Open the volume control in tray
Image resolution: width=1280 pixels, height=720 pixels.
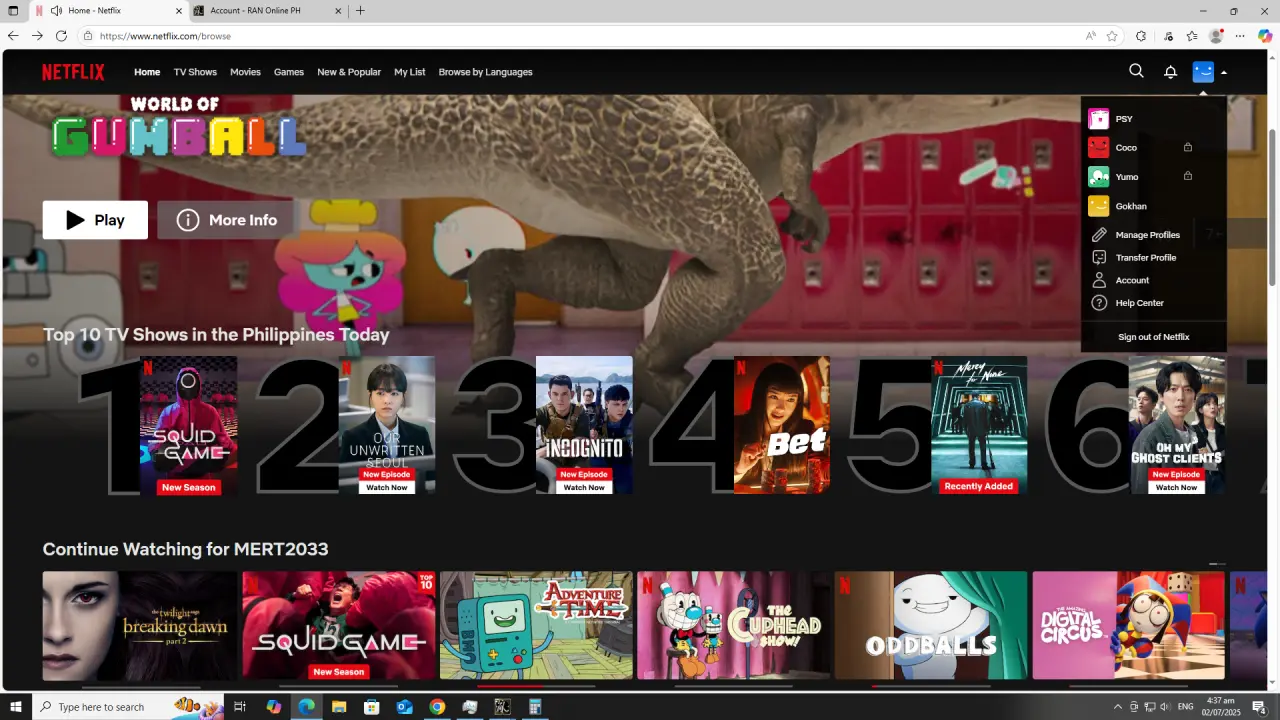[1166, 707]
